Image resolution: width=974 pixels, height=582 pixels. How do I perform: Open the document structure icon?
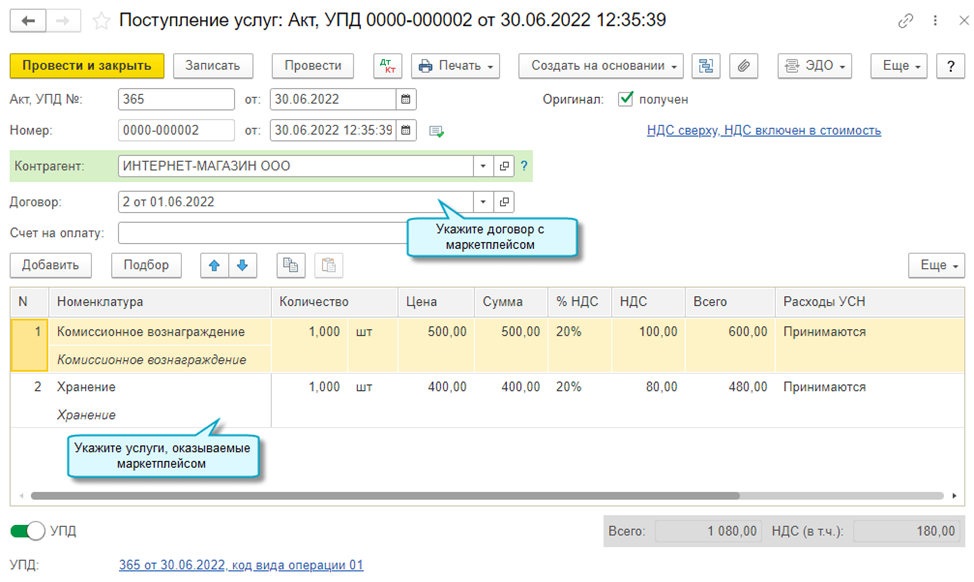(x=708, y=66)
